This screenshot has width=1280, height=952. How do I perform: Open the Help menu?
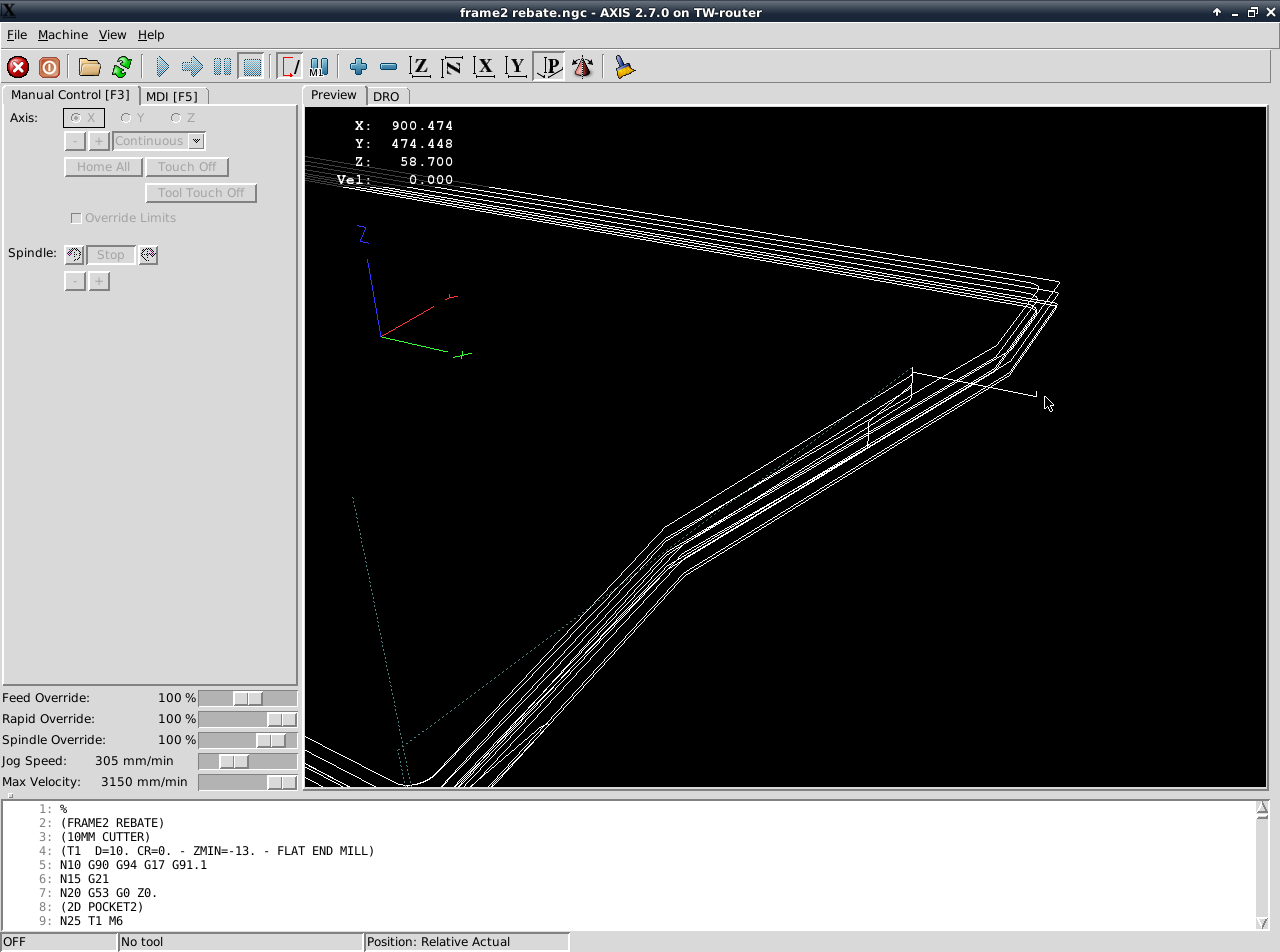tap(151, 35)
